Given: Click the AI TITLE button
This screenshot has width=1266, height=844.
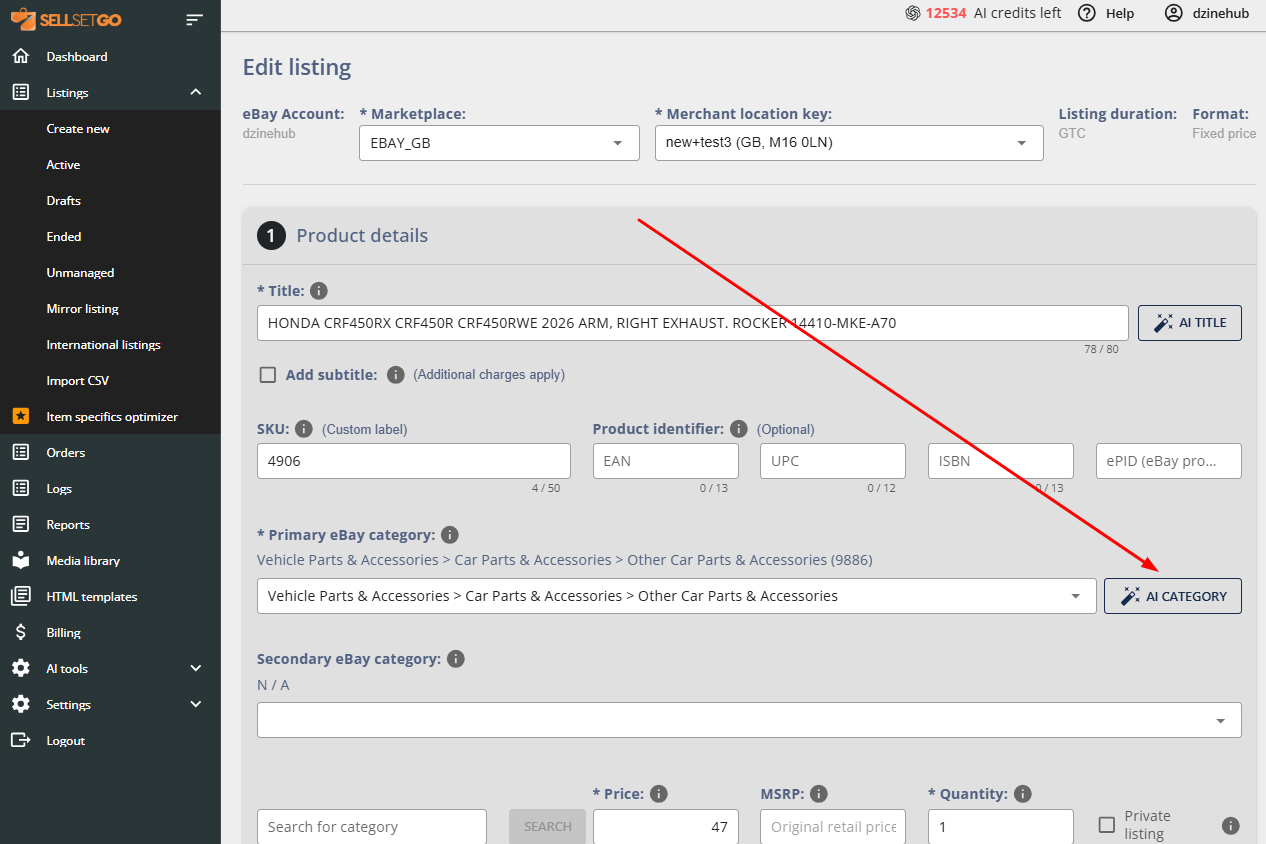Looking at the screenshot, I should tap(1189, 323).
